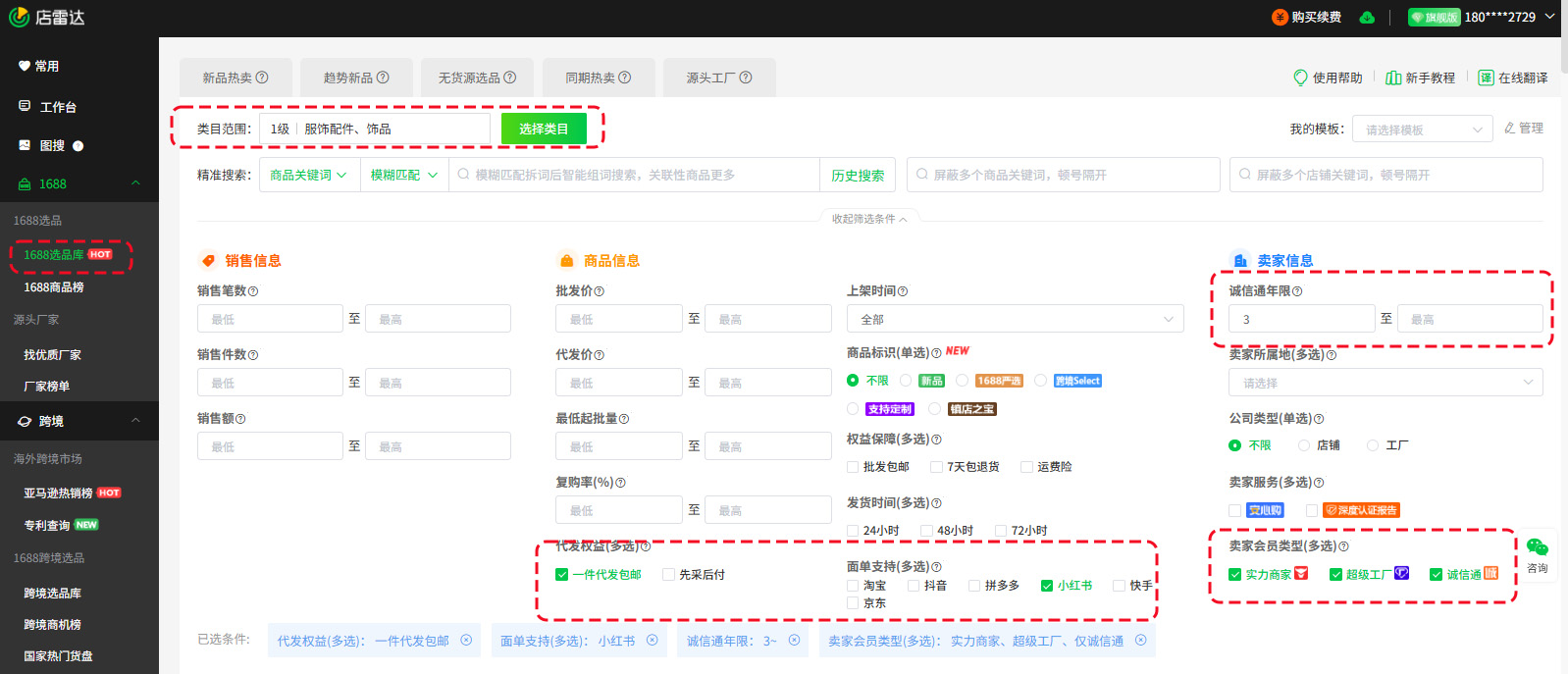1568x674 pixels.
Task: Click the 使用帮助 help icon
Action: 1300,78
